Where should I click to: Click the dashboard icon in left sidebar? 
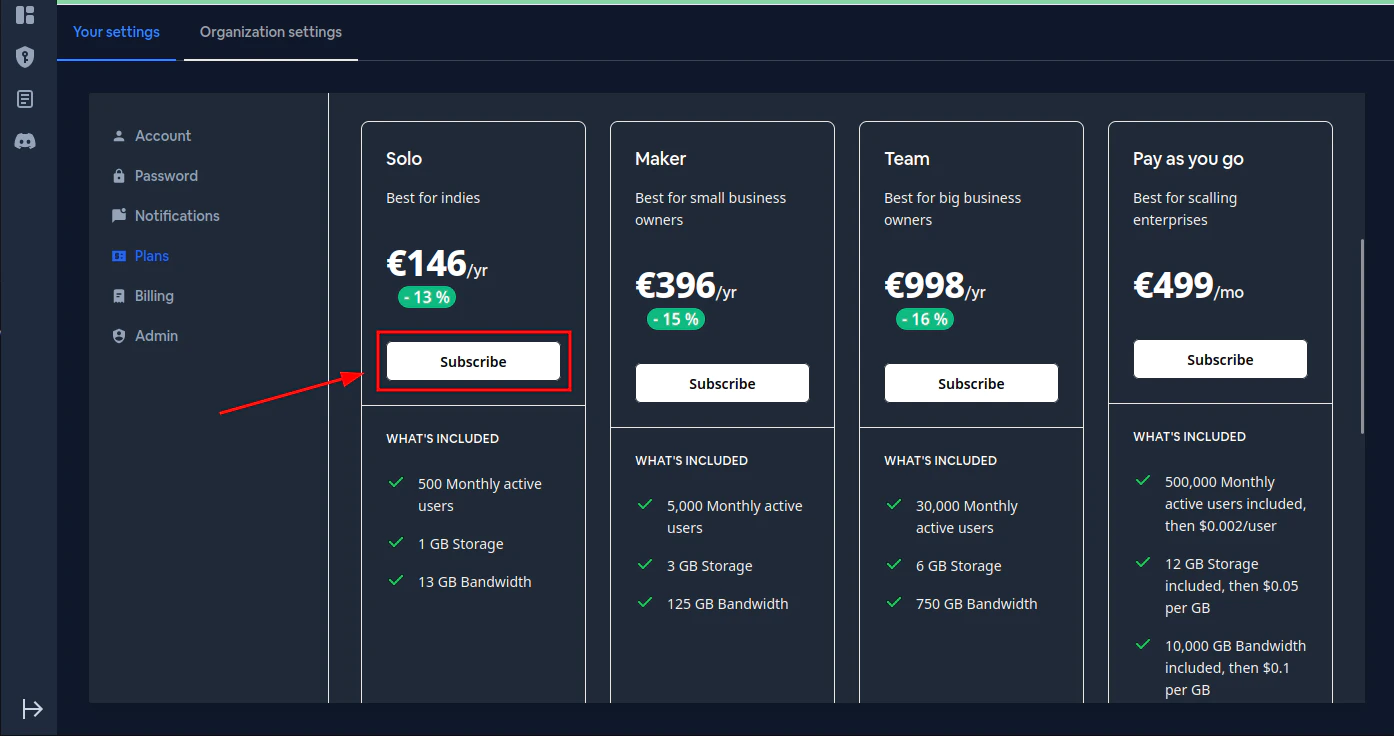(25, 15)
